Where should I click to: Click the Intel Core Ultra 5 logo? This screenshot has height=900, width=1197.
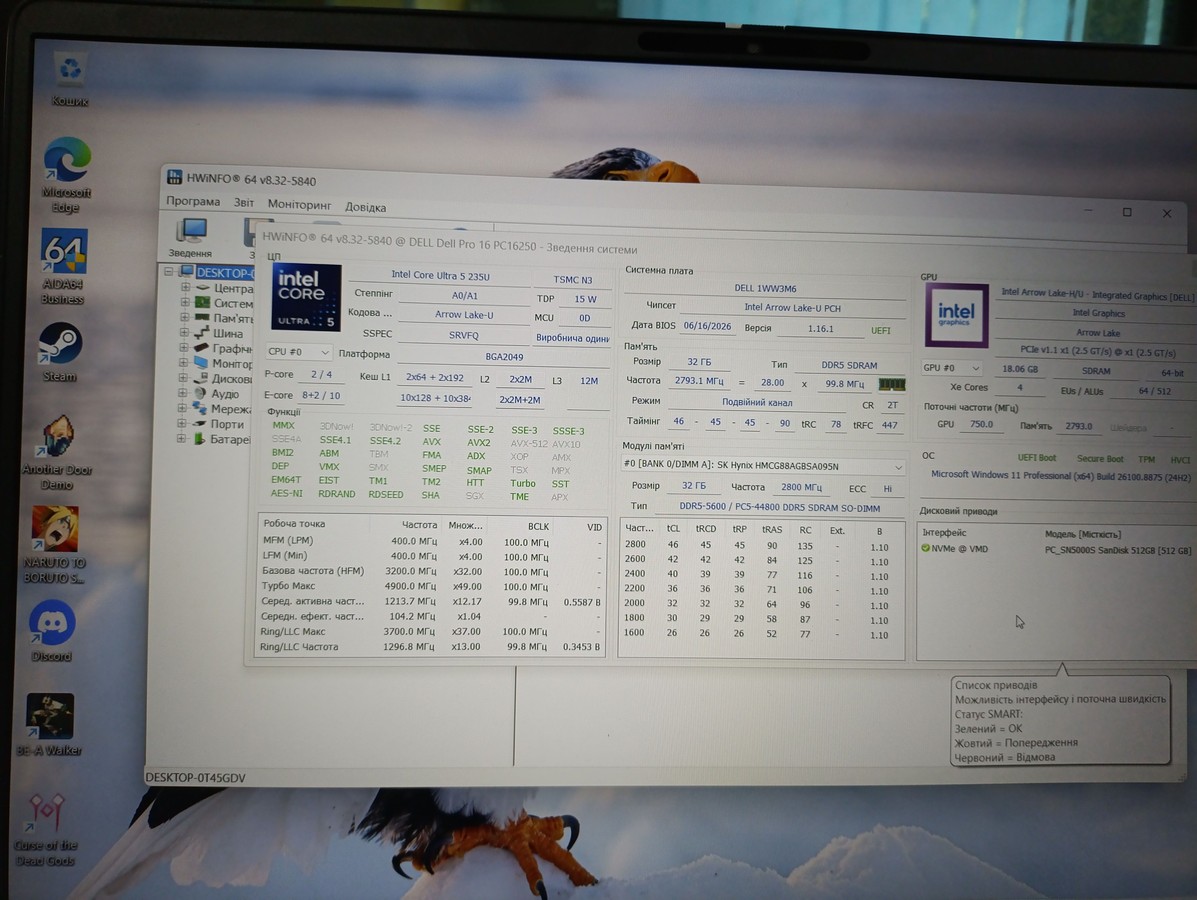pos(306,297)
